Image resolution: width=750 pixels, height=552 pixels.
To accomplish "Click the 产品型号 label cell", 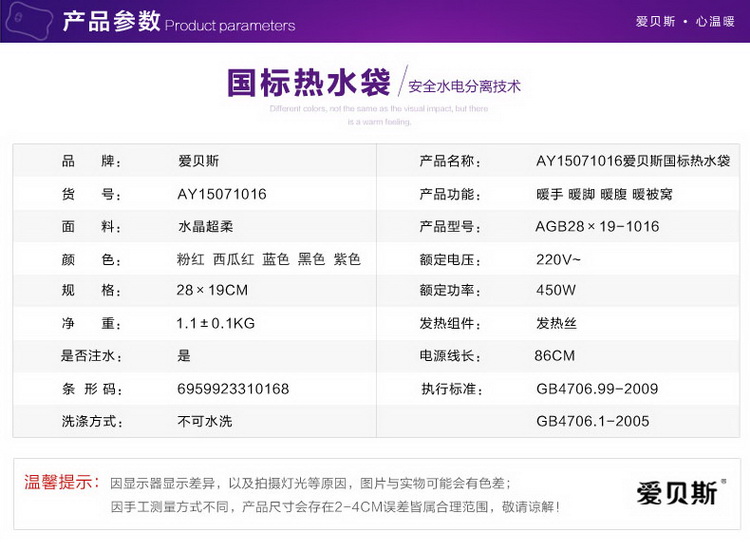I will [x=450, y=226].
